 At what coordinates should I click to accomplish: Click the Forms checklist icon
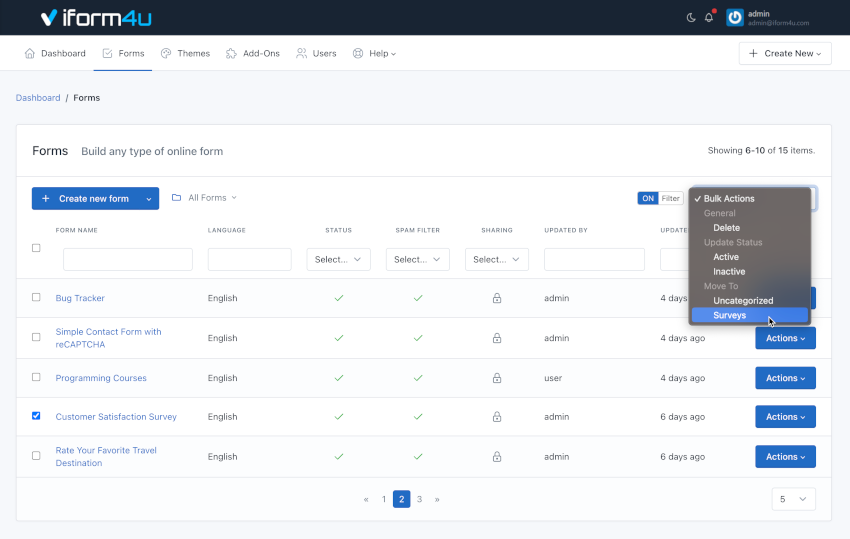pos(107,53)
